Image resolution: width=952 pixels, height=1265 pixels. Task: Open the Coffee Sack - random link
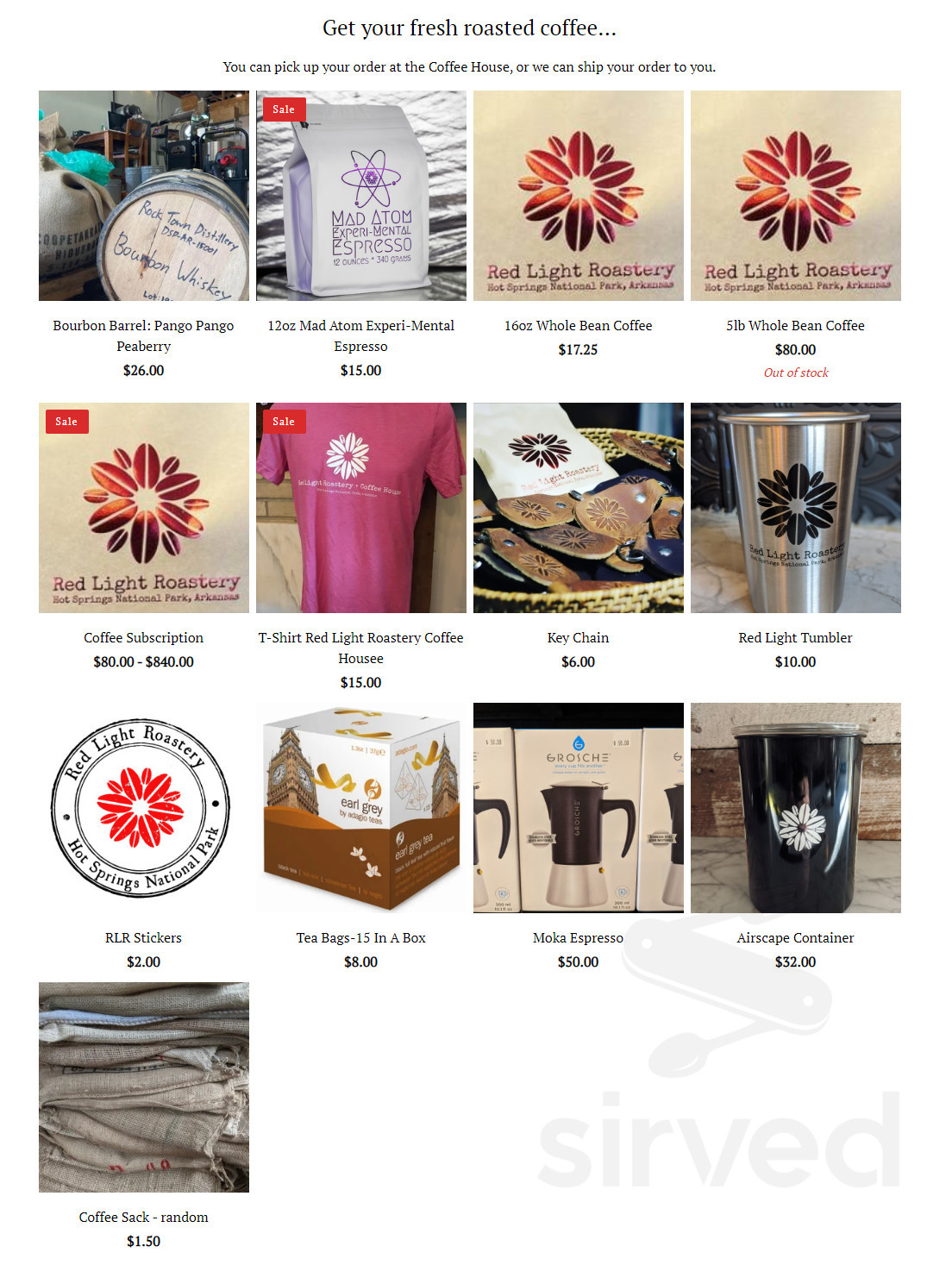144,1217
